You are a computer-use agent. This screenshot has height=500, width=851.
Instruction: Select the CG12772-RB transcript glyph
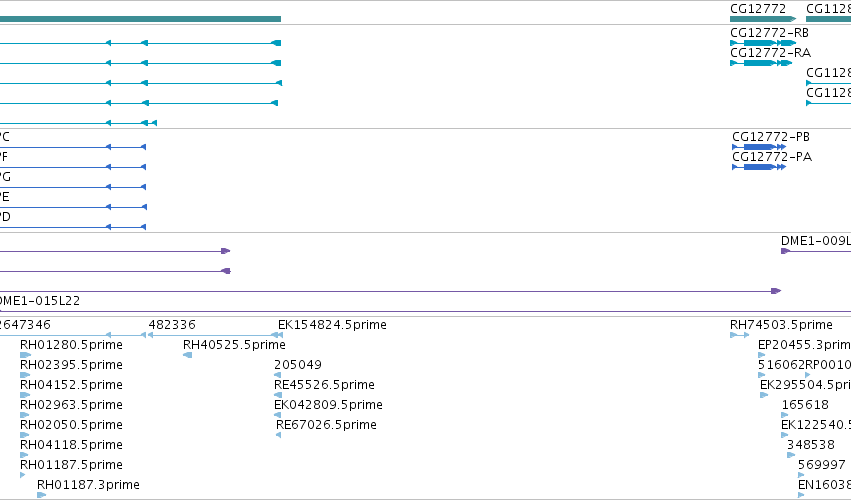pos(763,43)
